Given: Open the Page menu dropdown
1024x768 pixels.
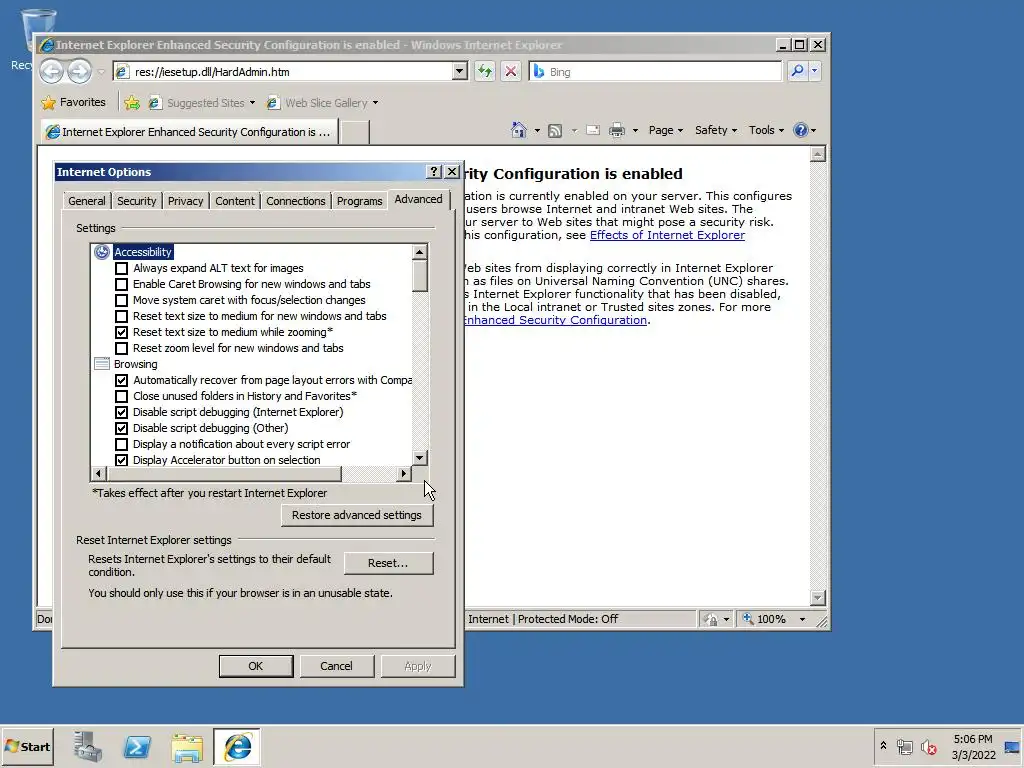Looking at the screenshot, I should point(665,130).
